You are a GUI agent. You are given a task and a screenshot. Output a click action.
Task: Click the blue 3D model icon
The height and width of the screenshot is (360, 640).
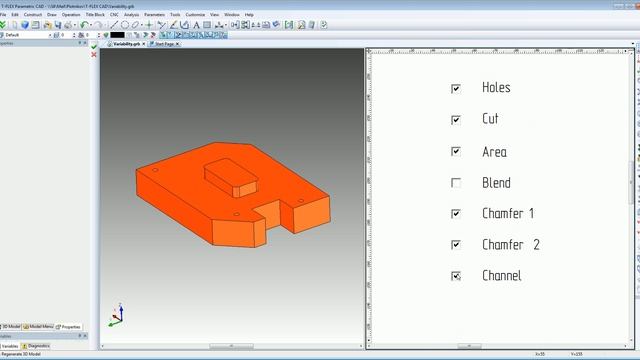pyautogui.click(x=25, y=25)
